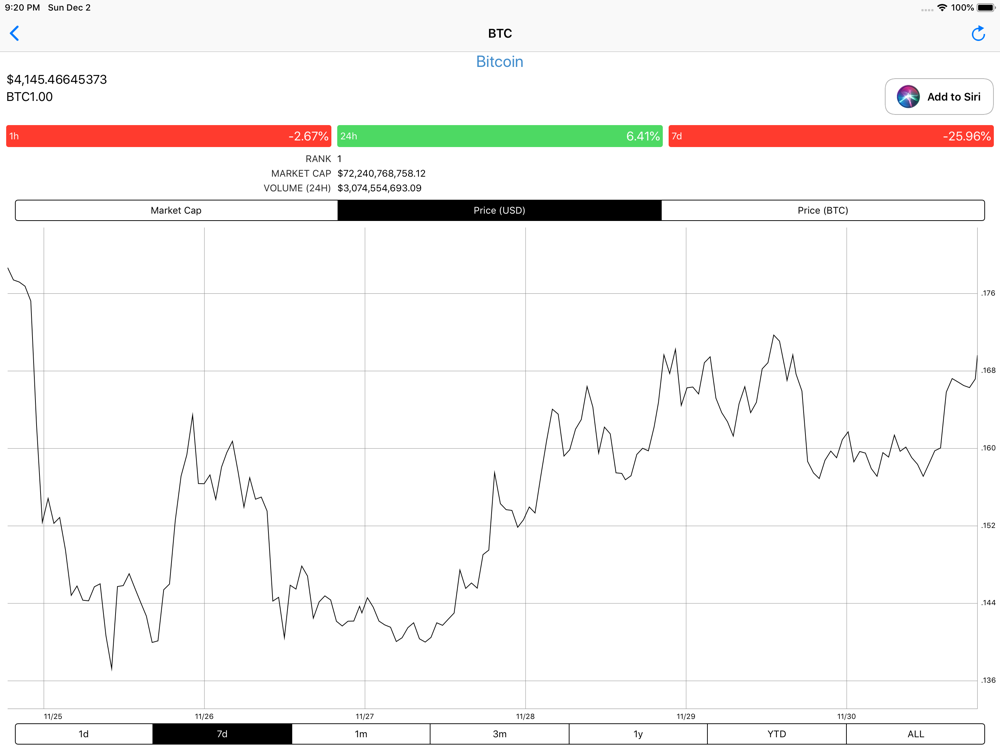The width and height of the screenshot is (1000, 750).
Task: Tap the Wi-Fi status icon
Action: point(941,8)
